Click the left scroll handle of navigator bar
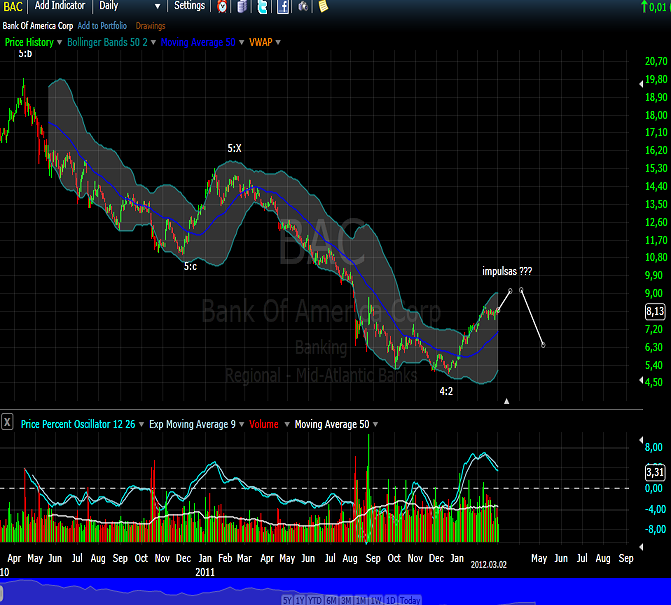Viewport: 671px width, 605px height. tap(1, 593)
